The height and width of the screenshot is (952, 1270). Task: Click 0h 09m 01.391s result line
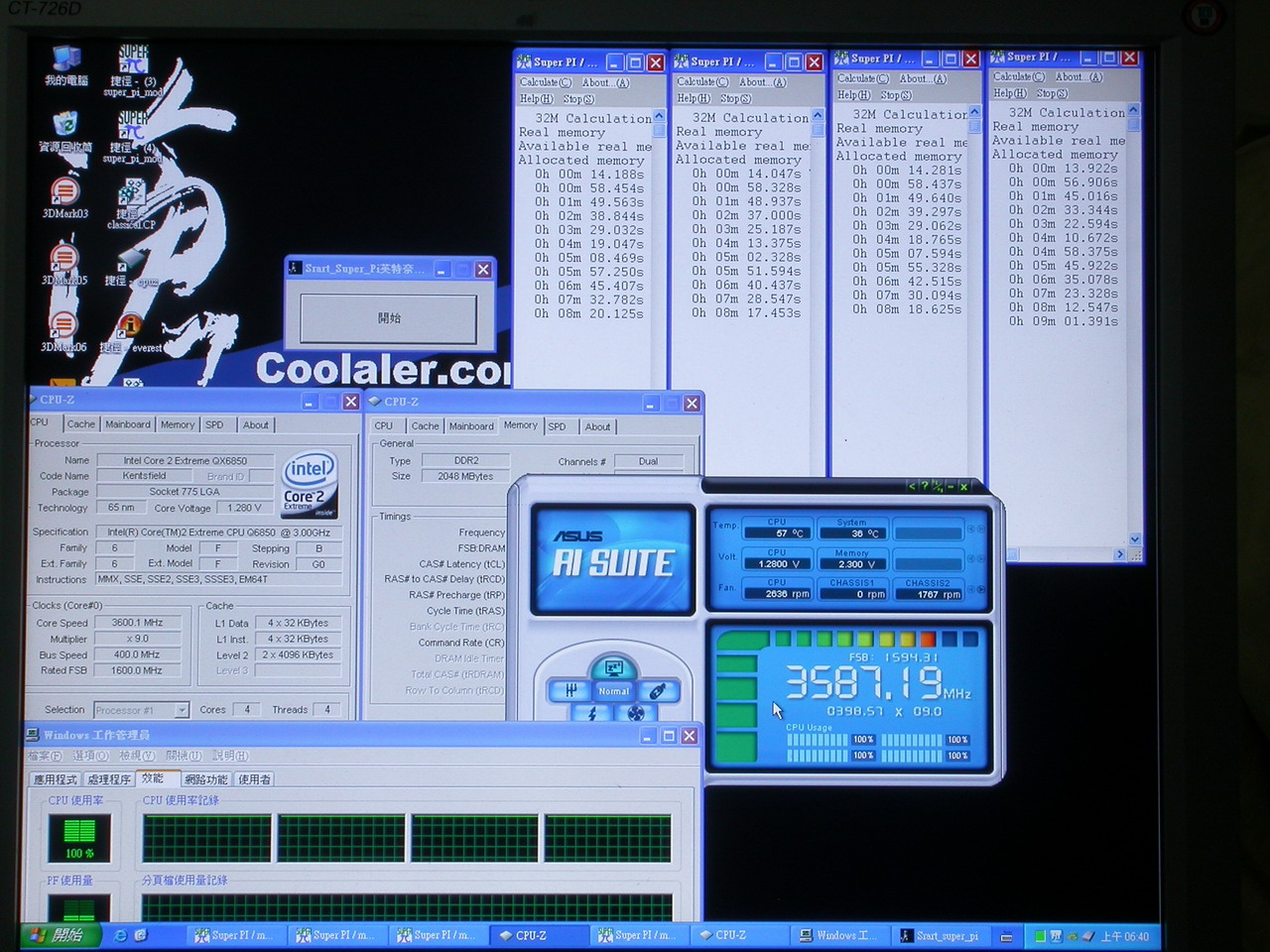pyautogui.click(x=1063, y=321)
